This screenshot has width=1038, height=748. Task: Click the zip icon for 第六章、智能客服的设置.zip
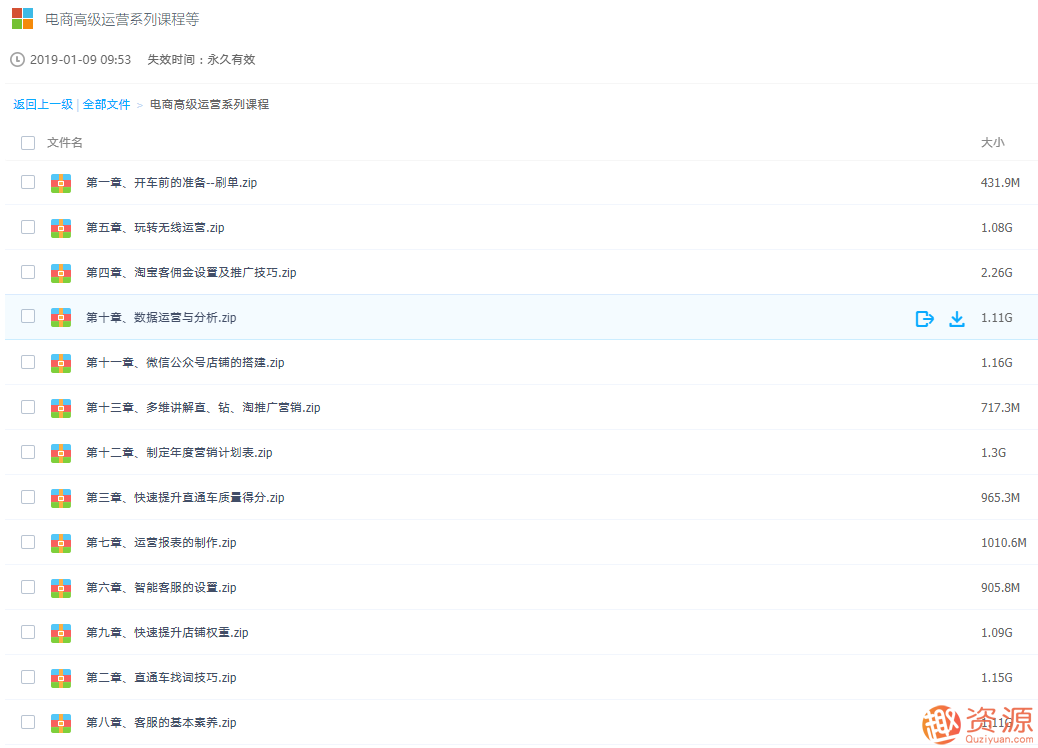coord(61,588)
